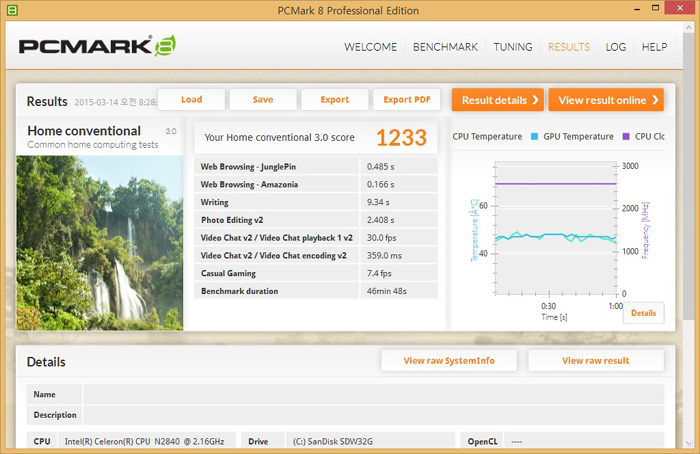The width and height of the screenshot is (700, 454).
Task: Select Video Chat encoding v2 row
Action: (316, 255)
